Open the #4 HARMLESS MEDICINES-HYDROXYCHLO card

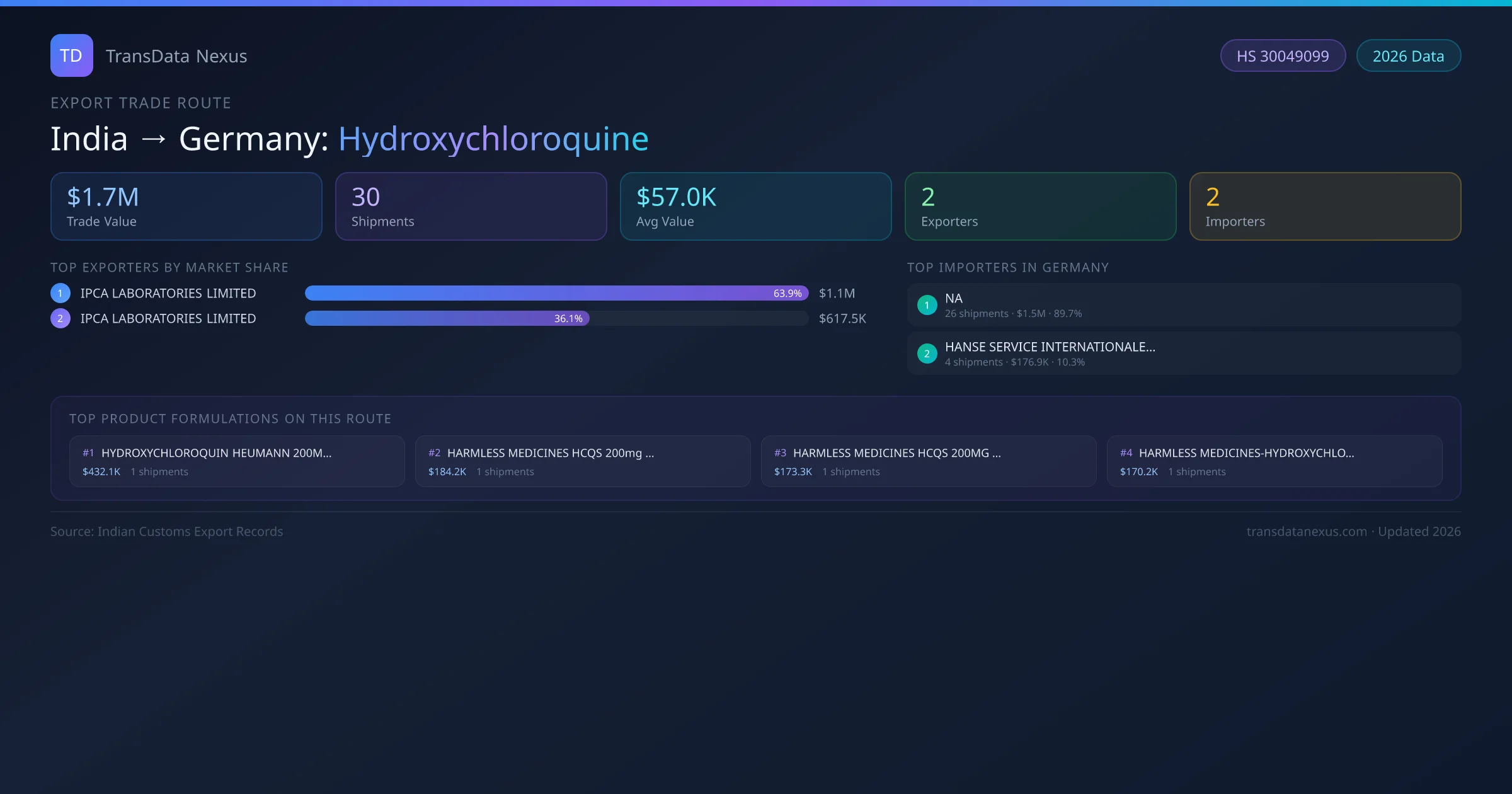click(x=1274, y=461)
